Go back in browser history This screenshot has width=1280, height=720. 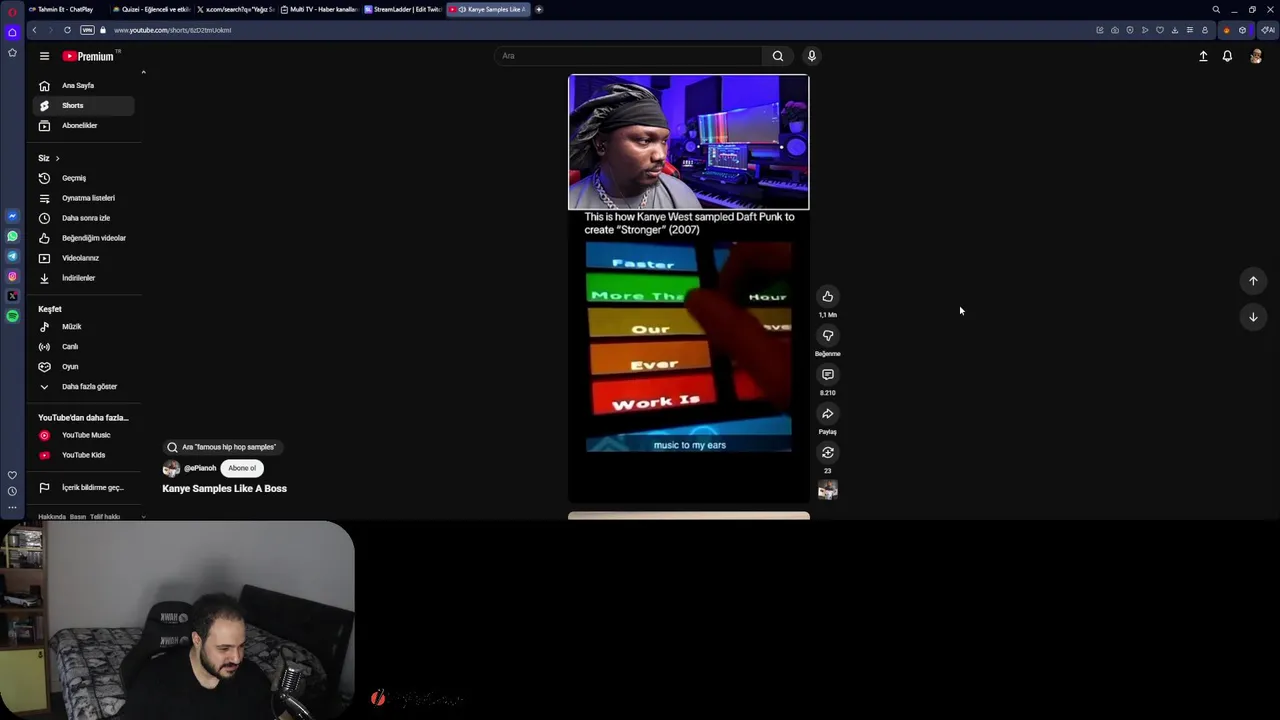[x=34, y=30]
